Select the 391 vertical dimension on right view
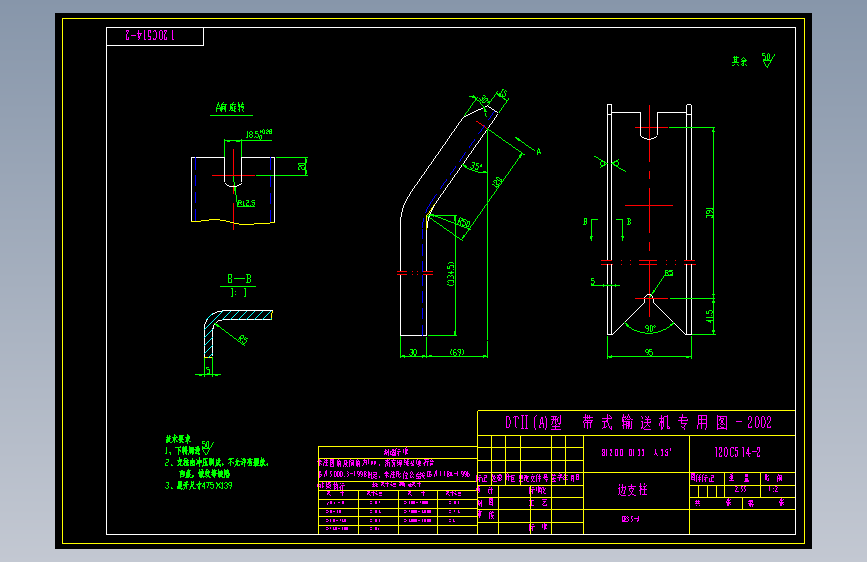The image size is (867, 562). click(709, 212)
